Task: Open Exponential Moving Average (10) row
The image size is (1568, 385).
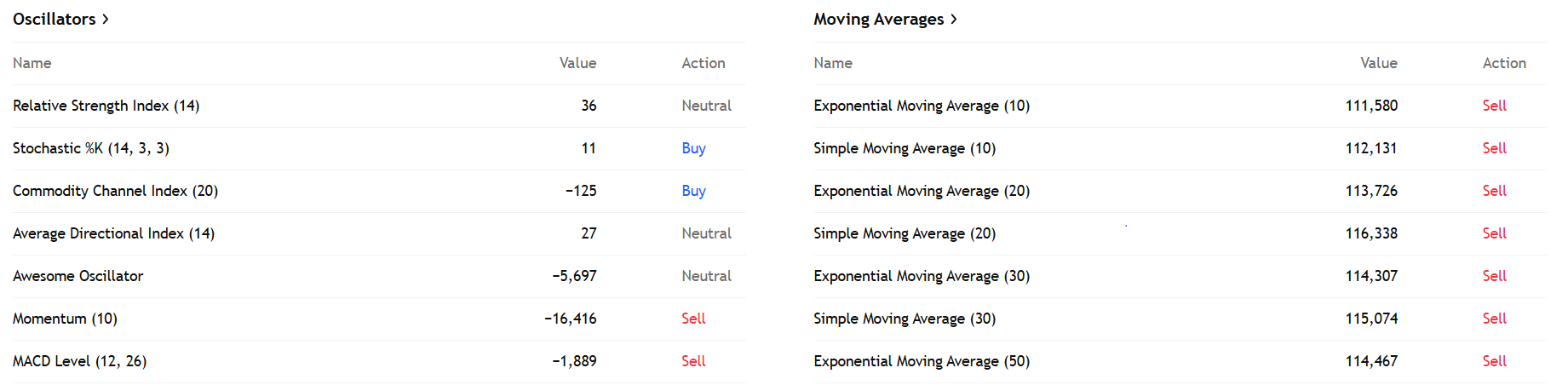Action: [x=922, y=106]
